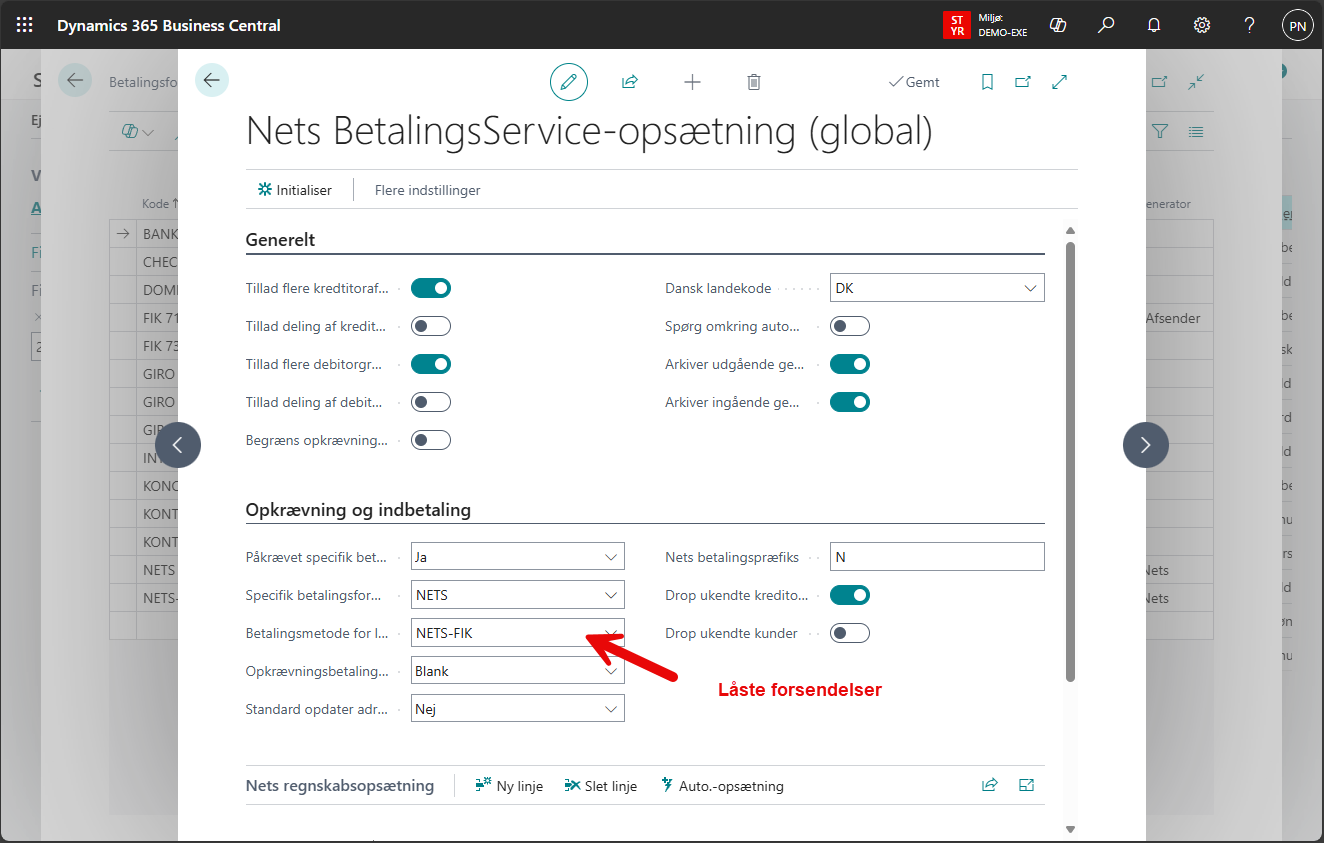Open settings gear in top bar

[x=1202, y=25]
